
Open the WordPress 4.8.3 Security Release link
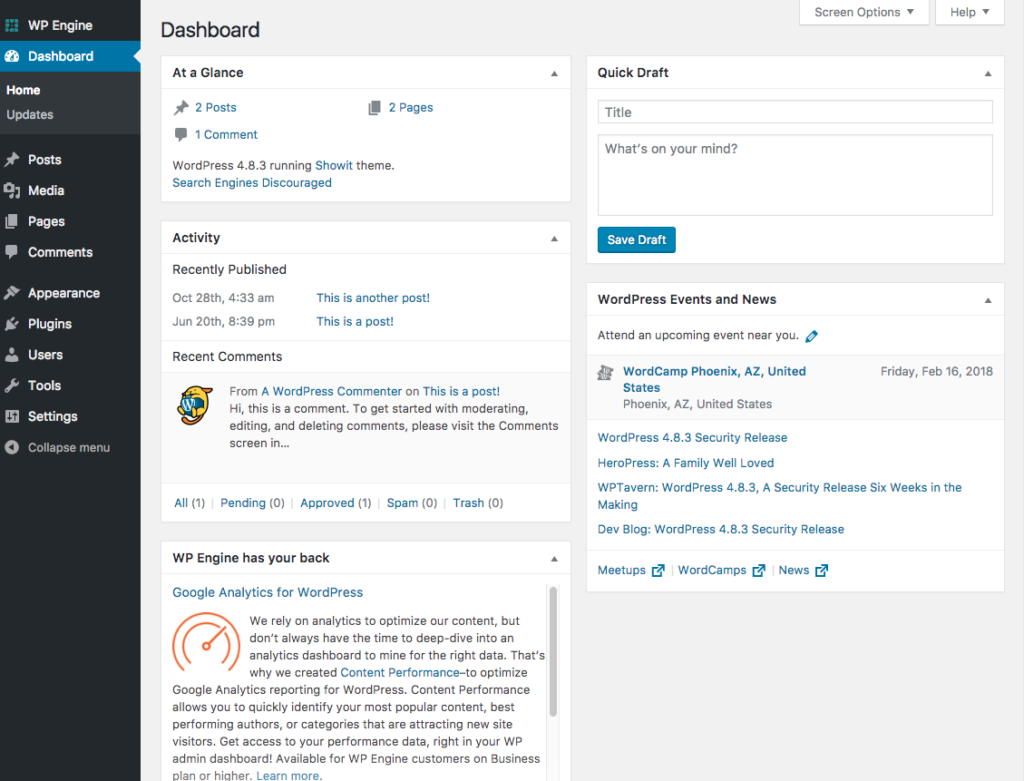[x=692, y=437]
